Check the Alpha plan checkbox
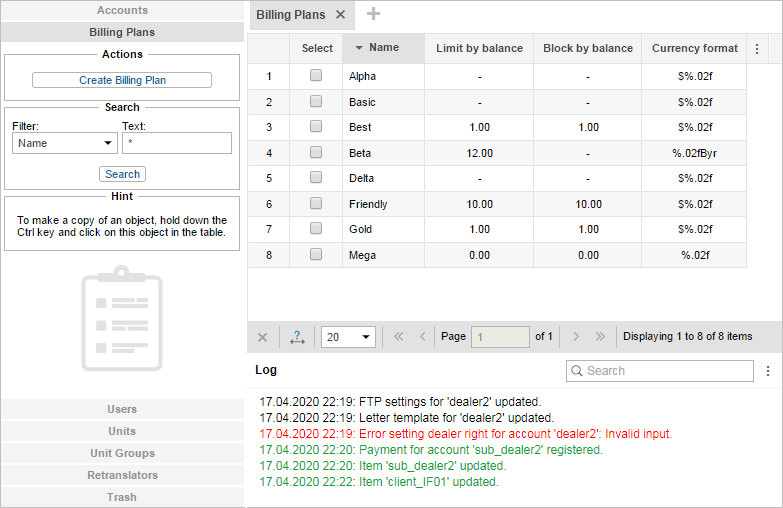The width and height of the screenshot is (783, 508). coord(316,75)
